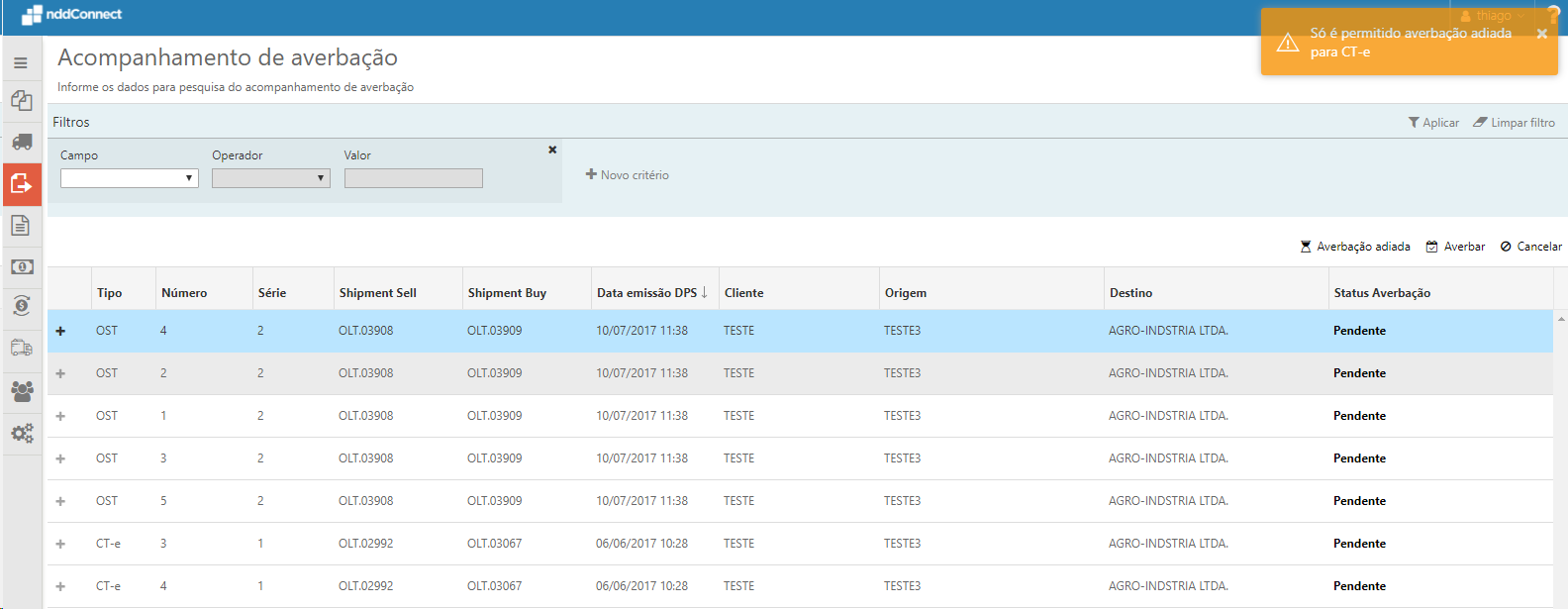Open the Campo dropdown
Viewport: 1568px width, 609px height.
pos(130,178)
